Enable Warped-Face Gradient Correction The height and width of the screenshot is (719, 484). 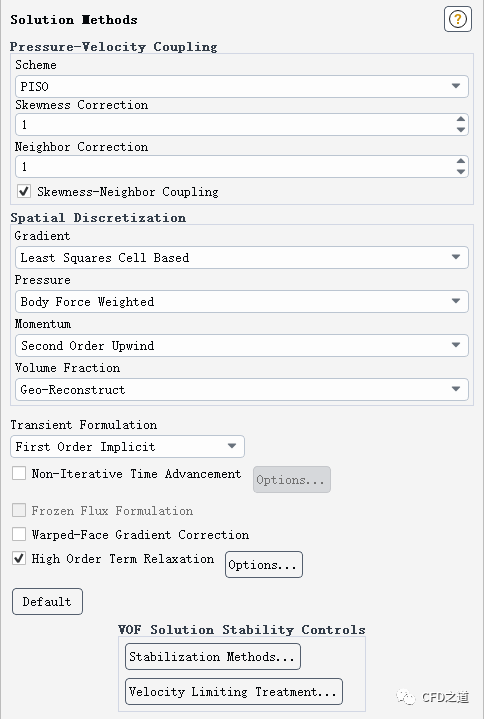pos(19,534)
